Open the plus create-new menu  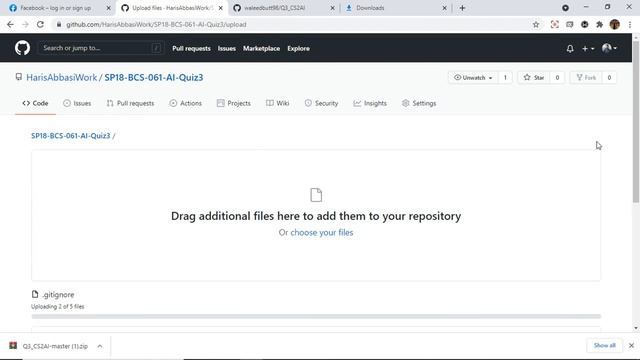click(588, 49)
